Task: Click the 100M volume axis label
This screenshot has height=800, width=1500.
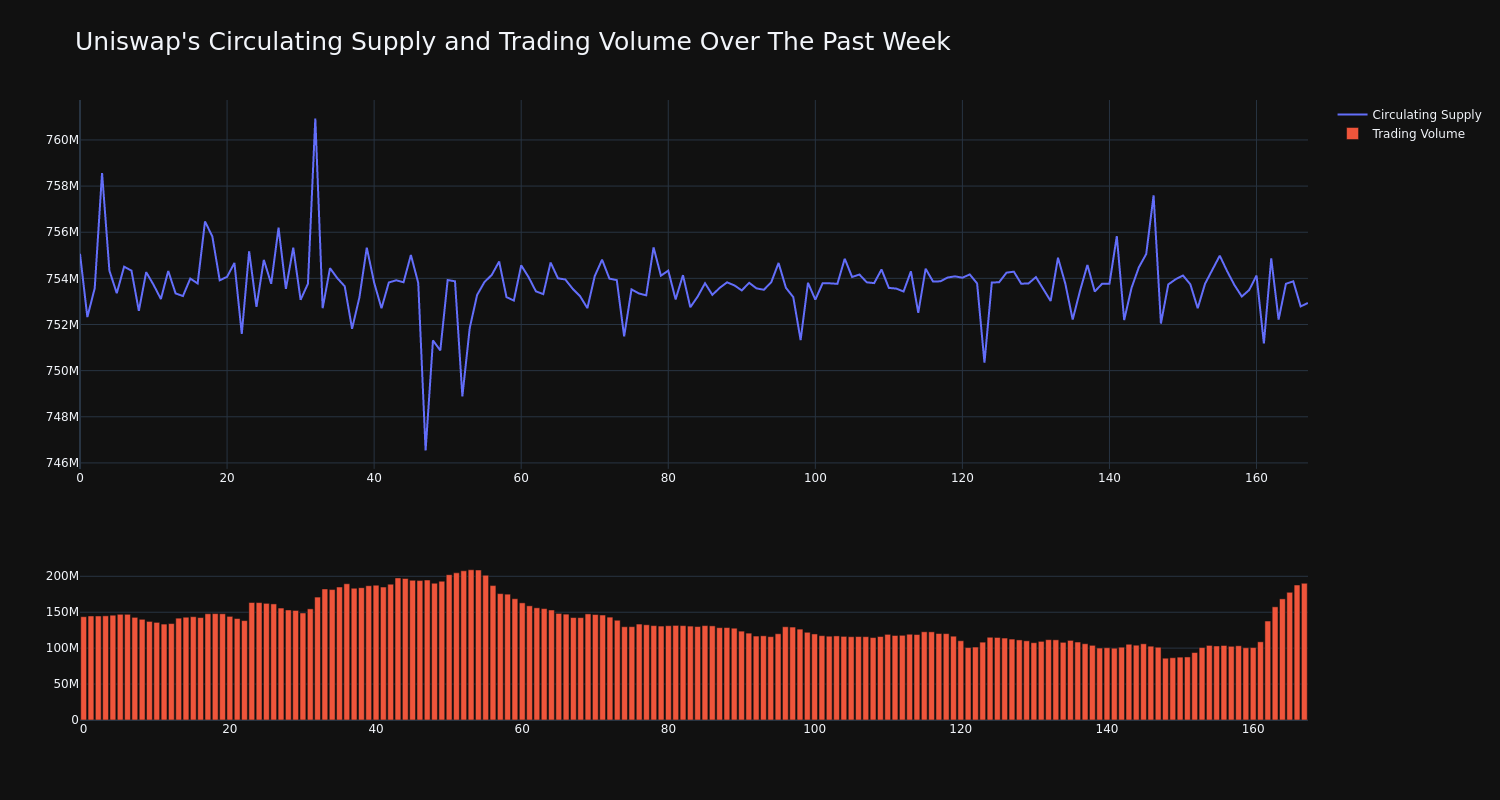Action: [x=62, y=648]
